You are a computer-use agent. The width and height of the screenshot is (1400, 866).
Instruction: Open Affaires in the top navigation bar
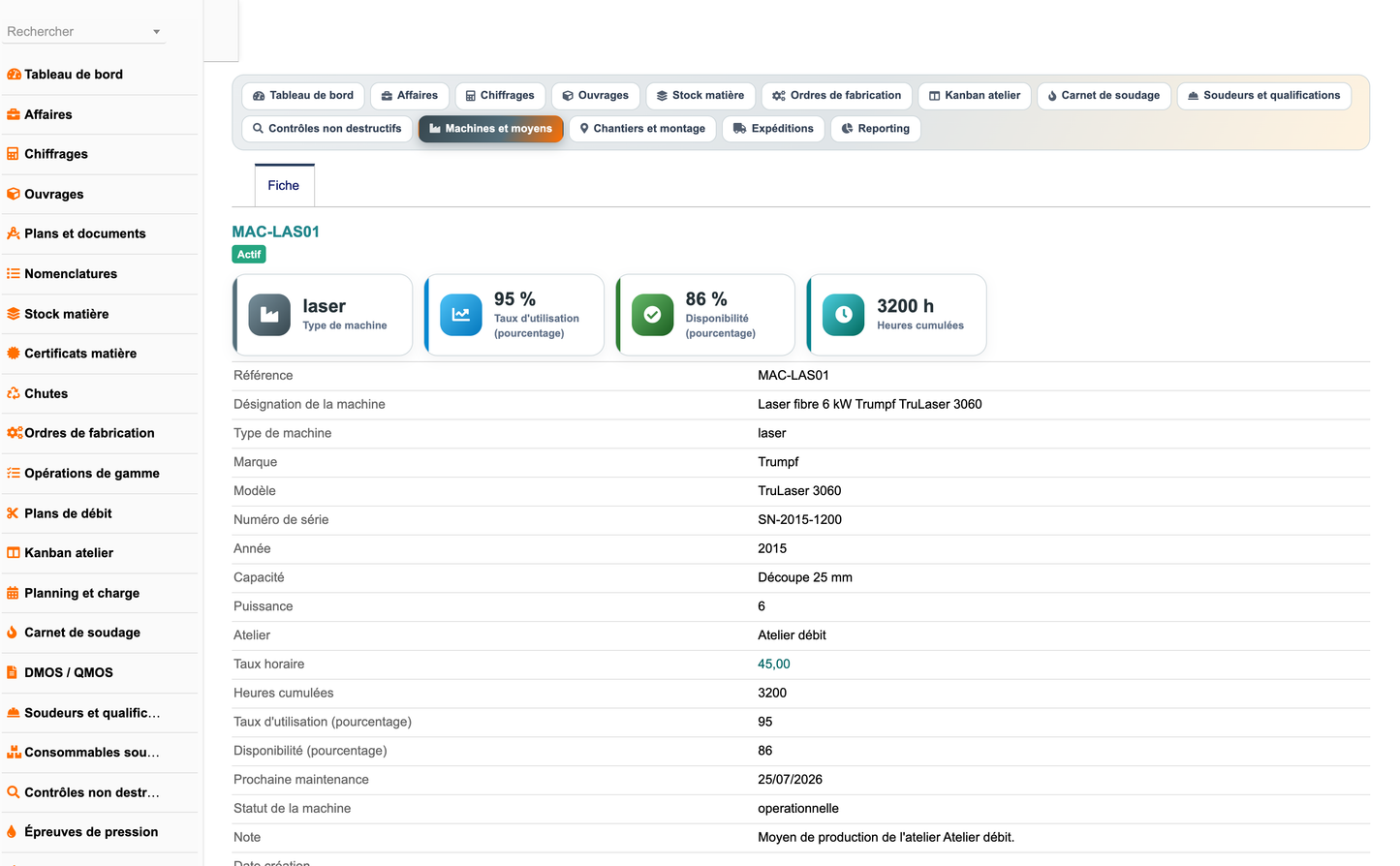[x=410, y=96]
